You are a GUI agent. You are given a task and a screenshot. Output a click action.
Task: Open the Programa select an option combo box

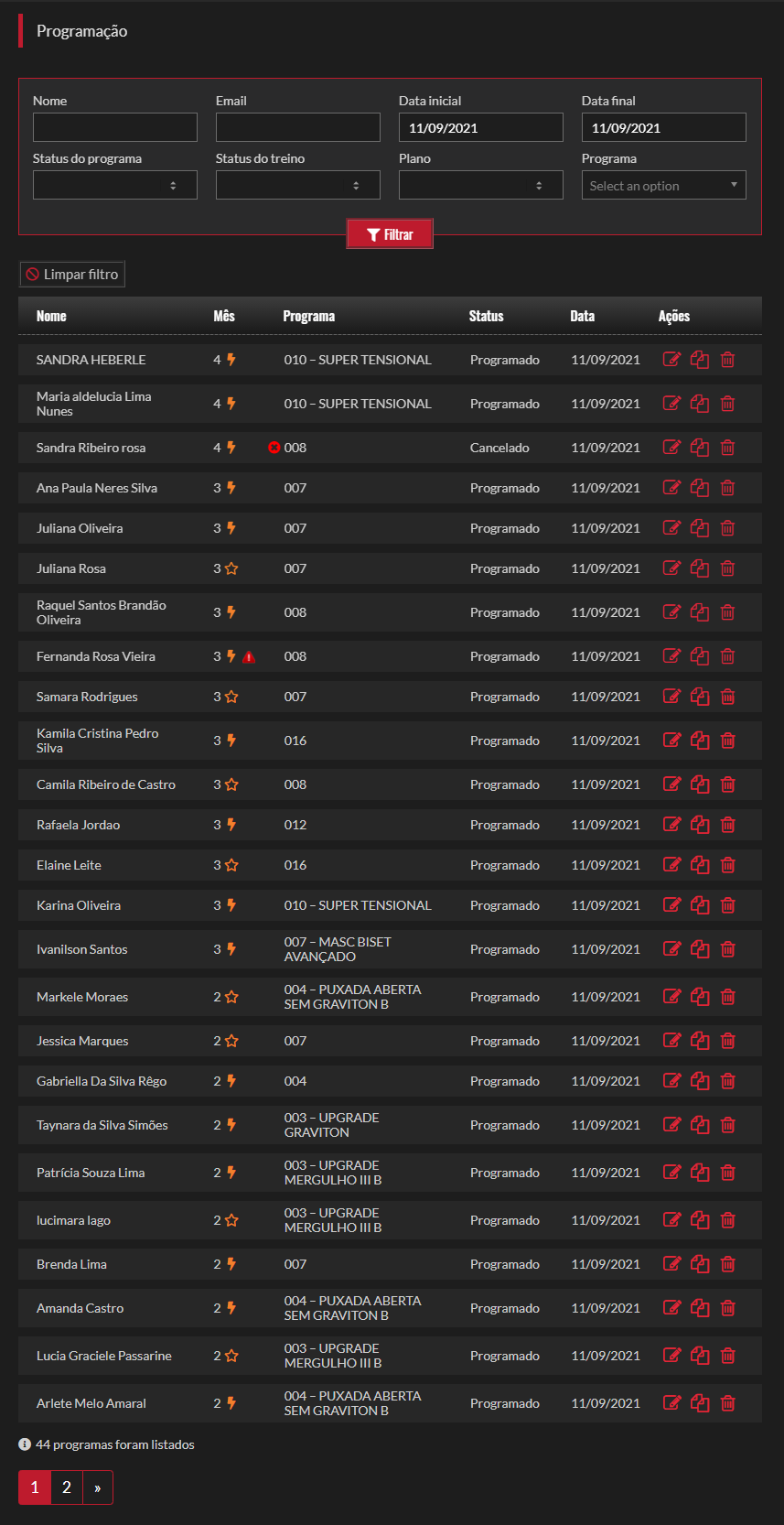664,185
